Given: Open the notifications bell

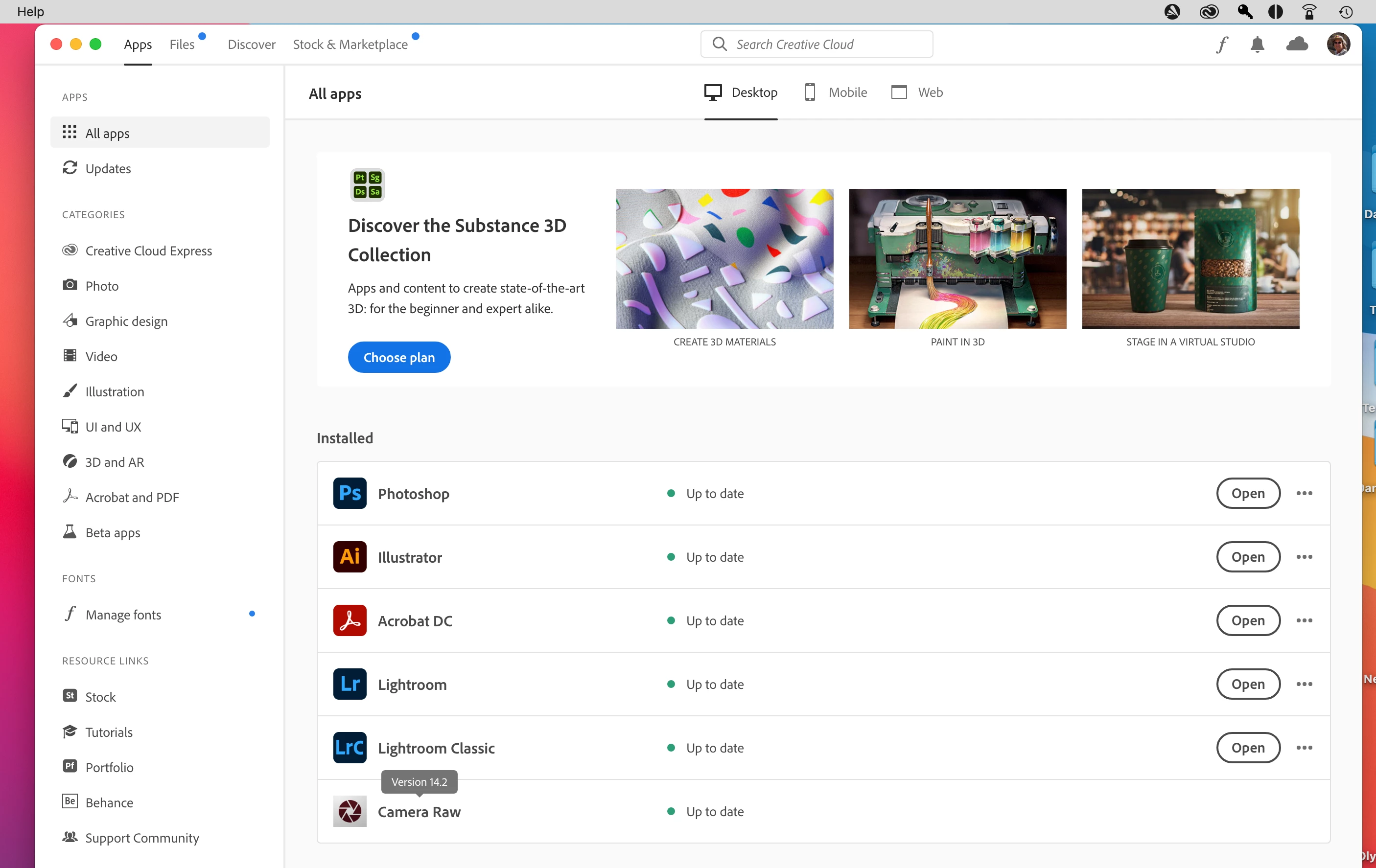Looking at the screenshot, I should point(1257,45).
